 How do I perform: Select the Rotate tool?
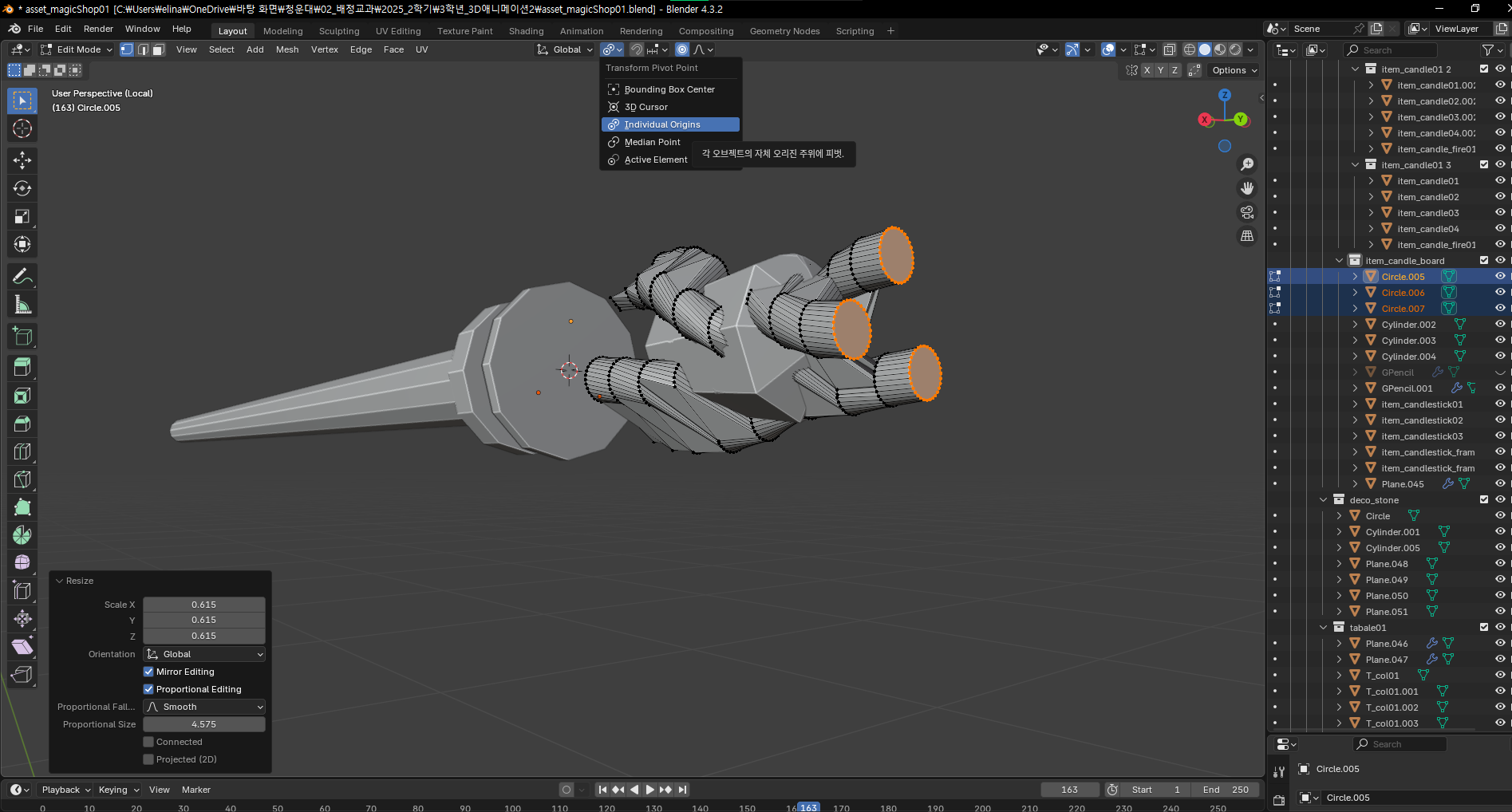click(x=22, y=188)
